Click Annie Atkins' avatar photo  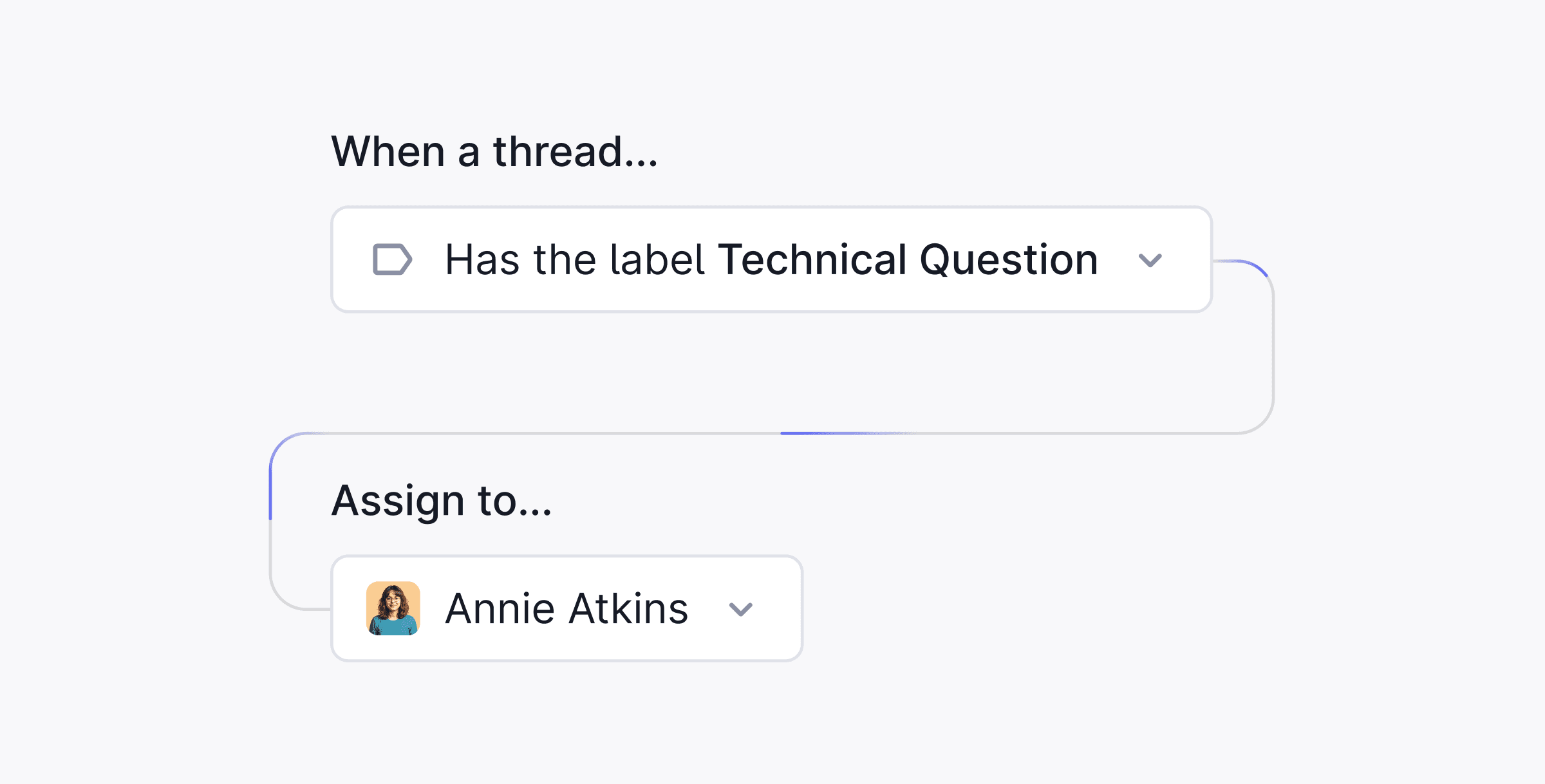click(393, 608)
